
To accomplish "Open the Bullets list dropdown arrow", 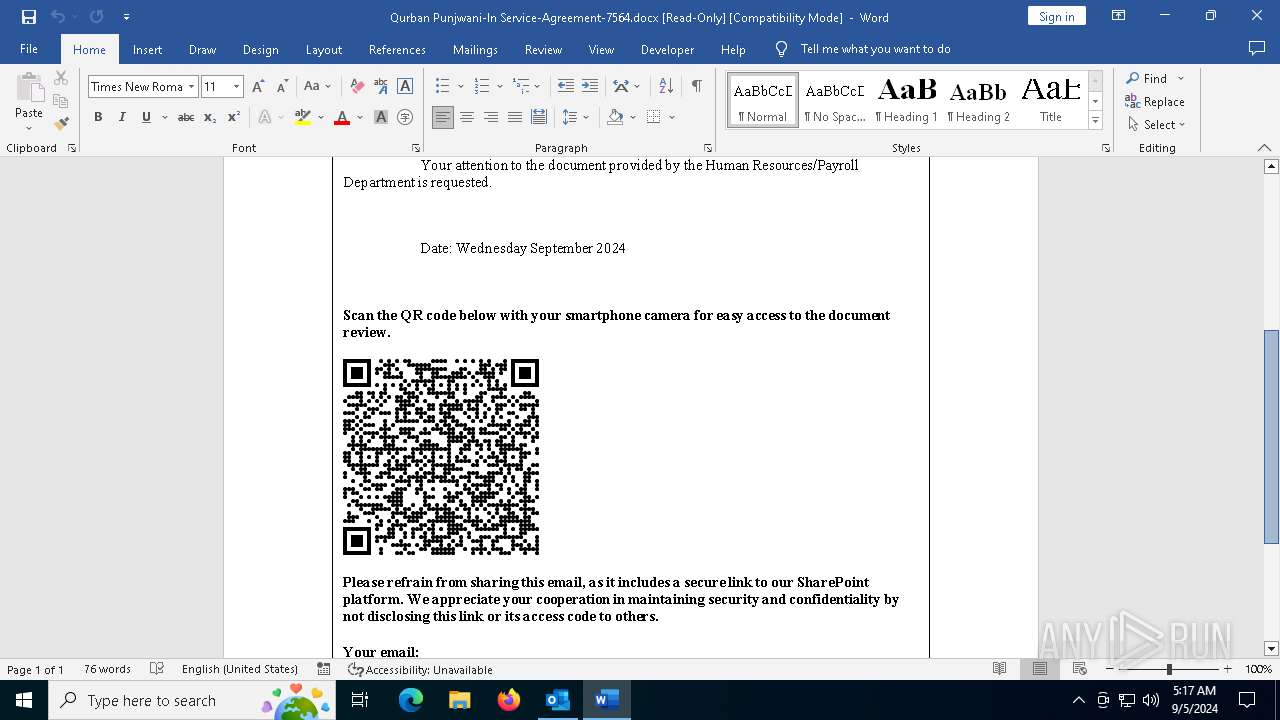I will point(459,87).
